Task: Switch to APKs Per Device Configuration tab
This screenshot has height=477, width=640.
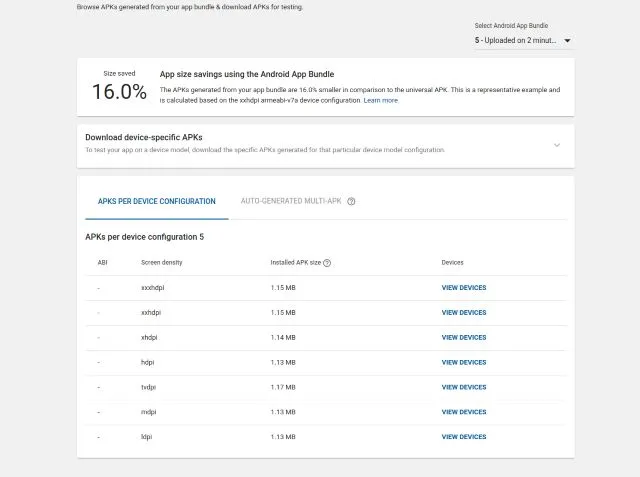Action: (157, 201)
